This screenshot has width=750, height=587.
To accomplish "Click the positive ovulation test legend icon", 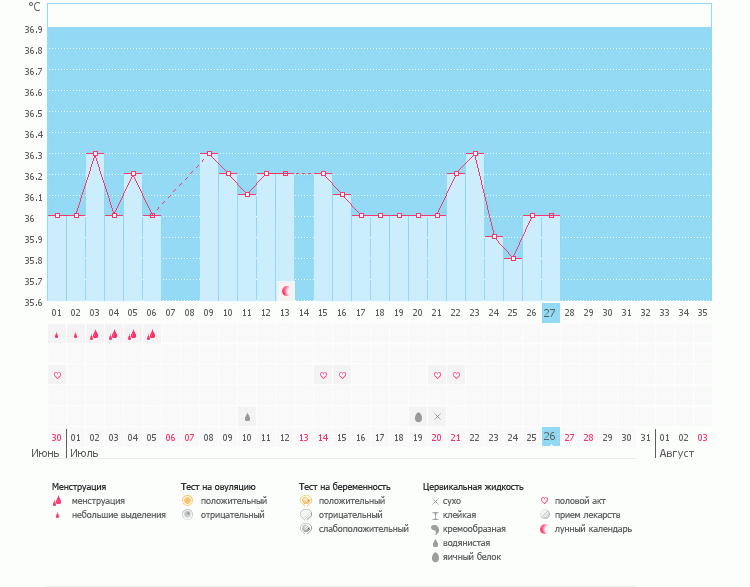I will (187, 500).
